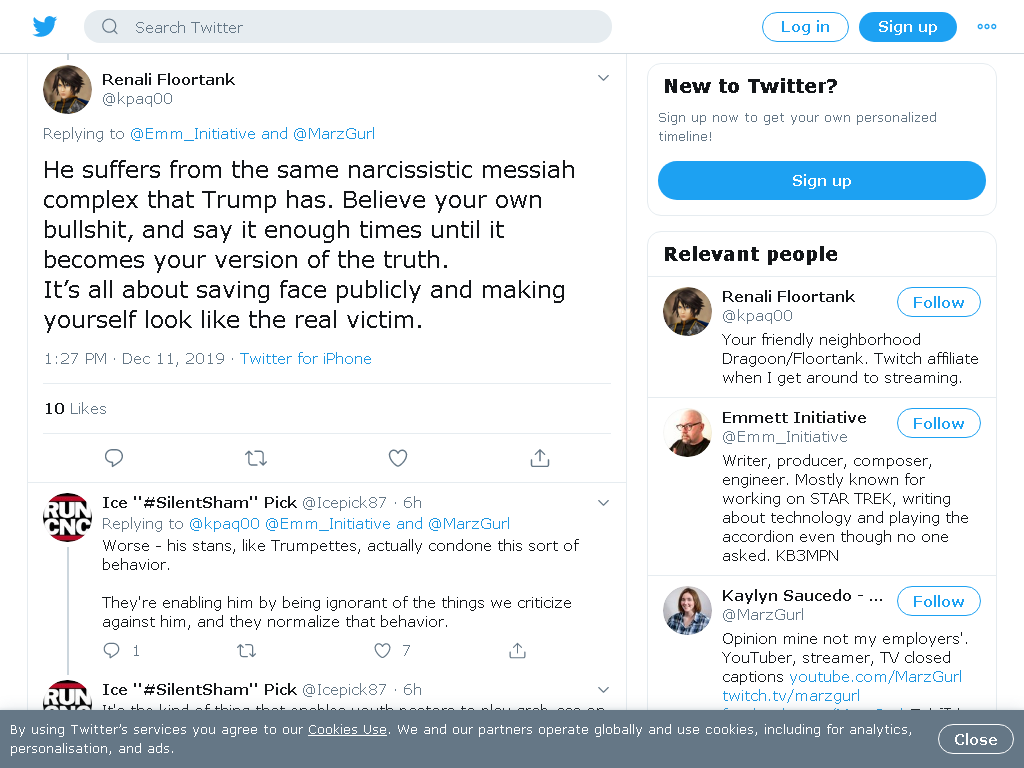Retweet the main tweet by Renali Floortank
The image size is (1024, 768).
[256, 458]
